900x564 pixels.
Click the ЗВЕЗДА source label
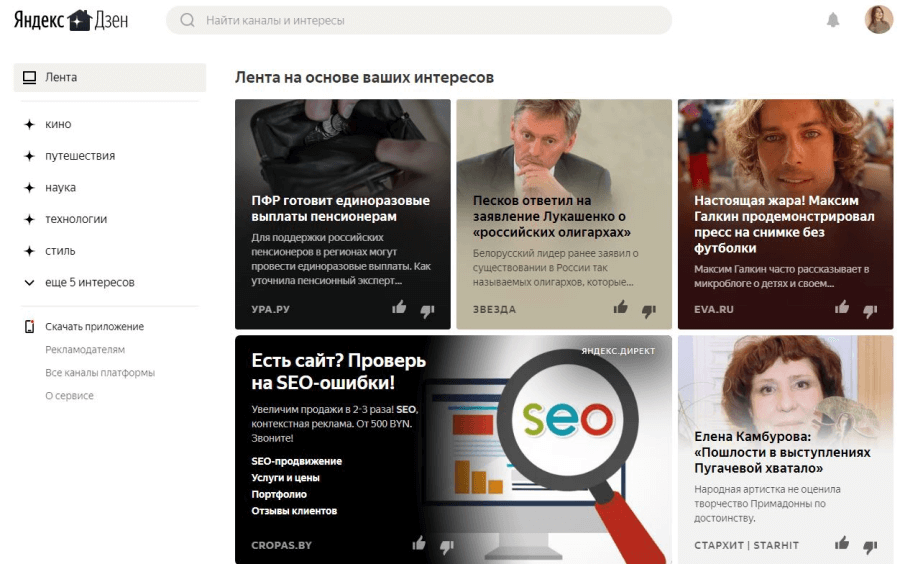click(x=494, y=309)
